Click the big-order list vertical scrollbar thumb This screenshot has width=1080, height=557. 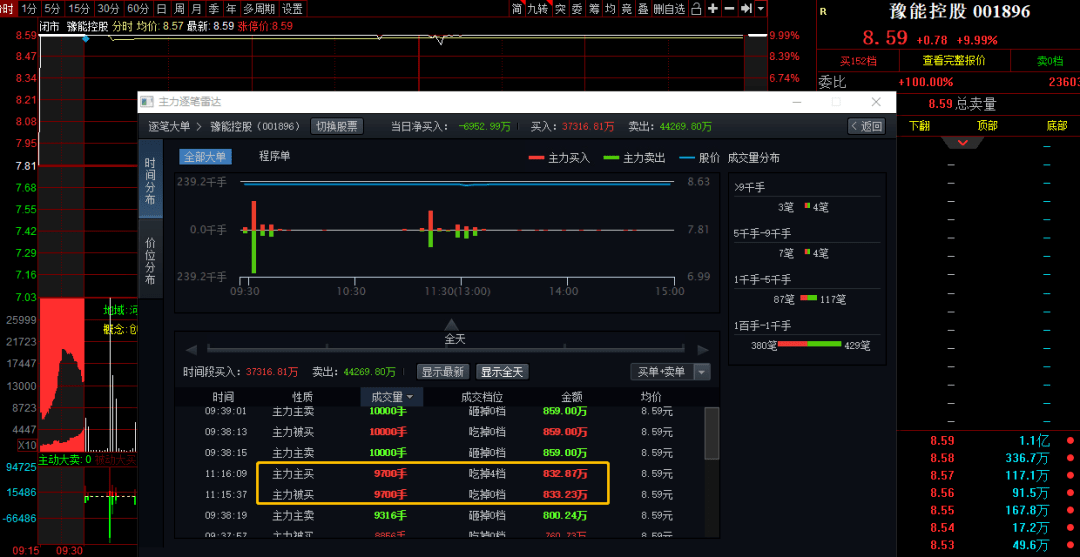point(712,432)
